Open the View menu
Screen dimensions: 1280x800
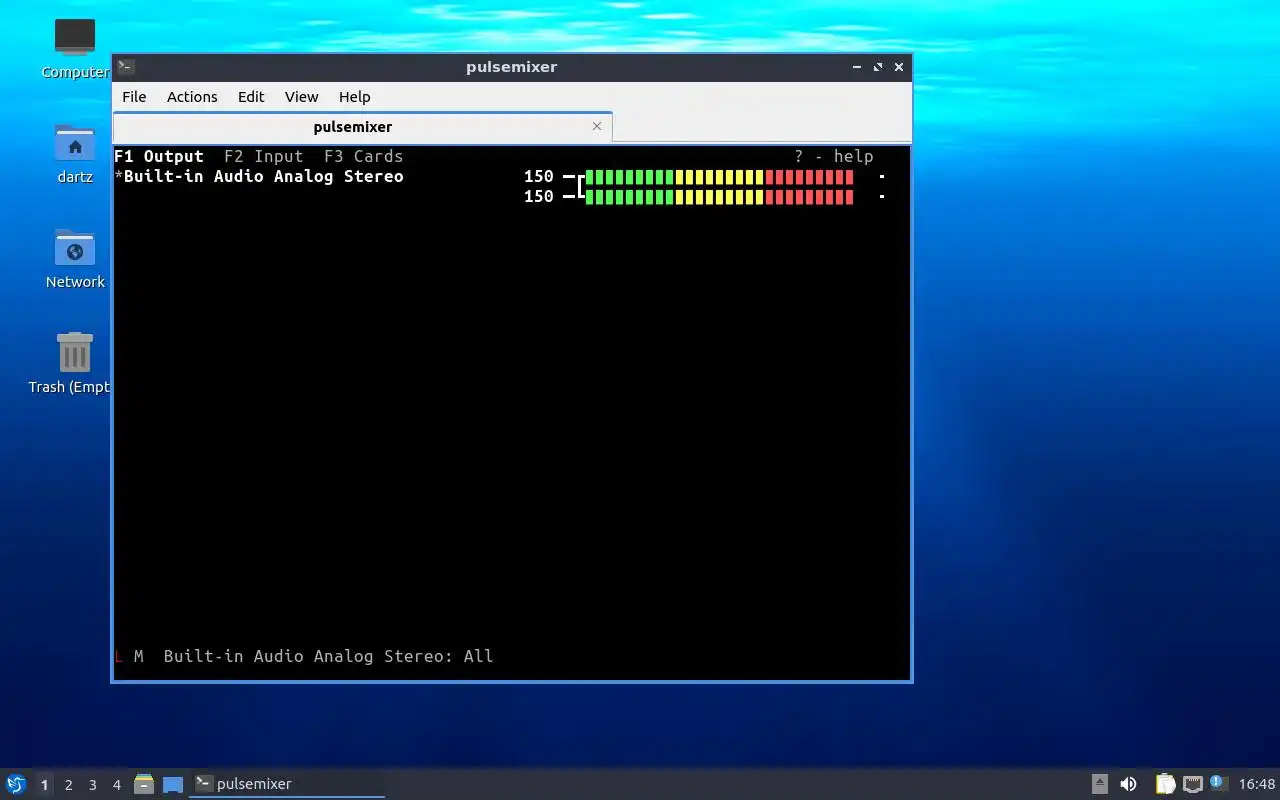[x=301, y=97]
